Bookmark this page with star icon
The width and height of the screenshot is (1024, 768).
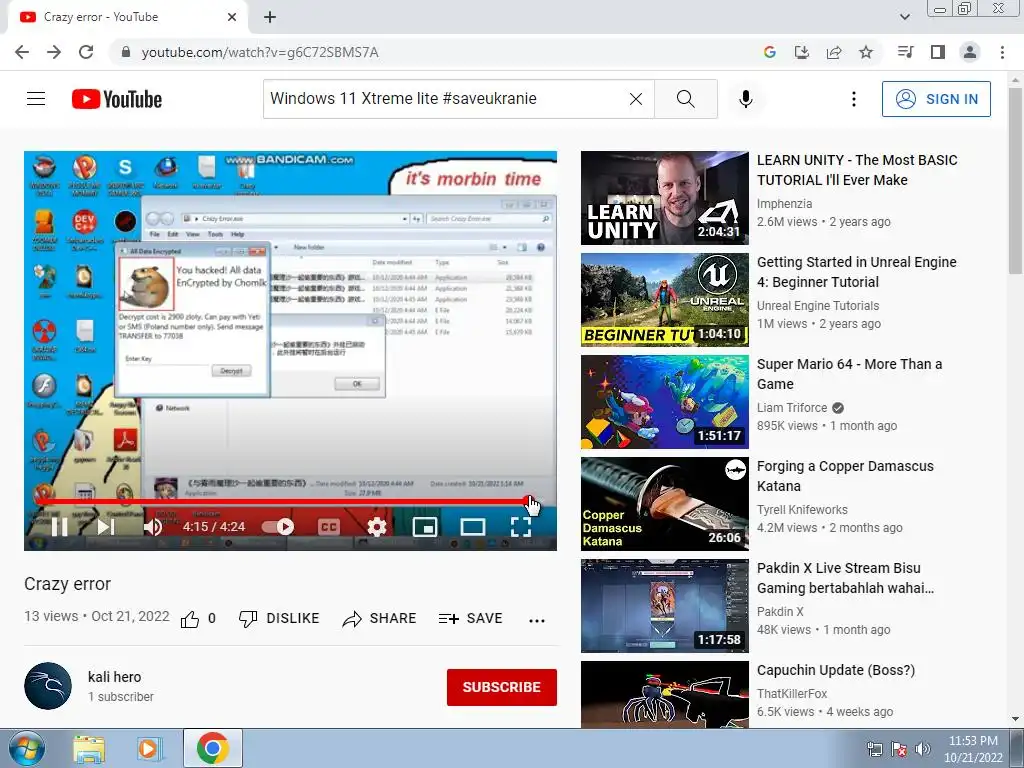[866, 52]
